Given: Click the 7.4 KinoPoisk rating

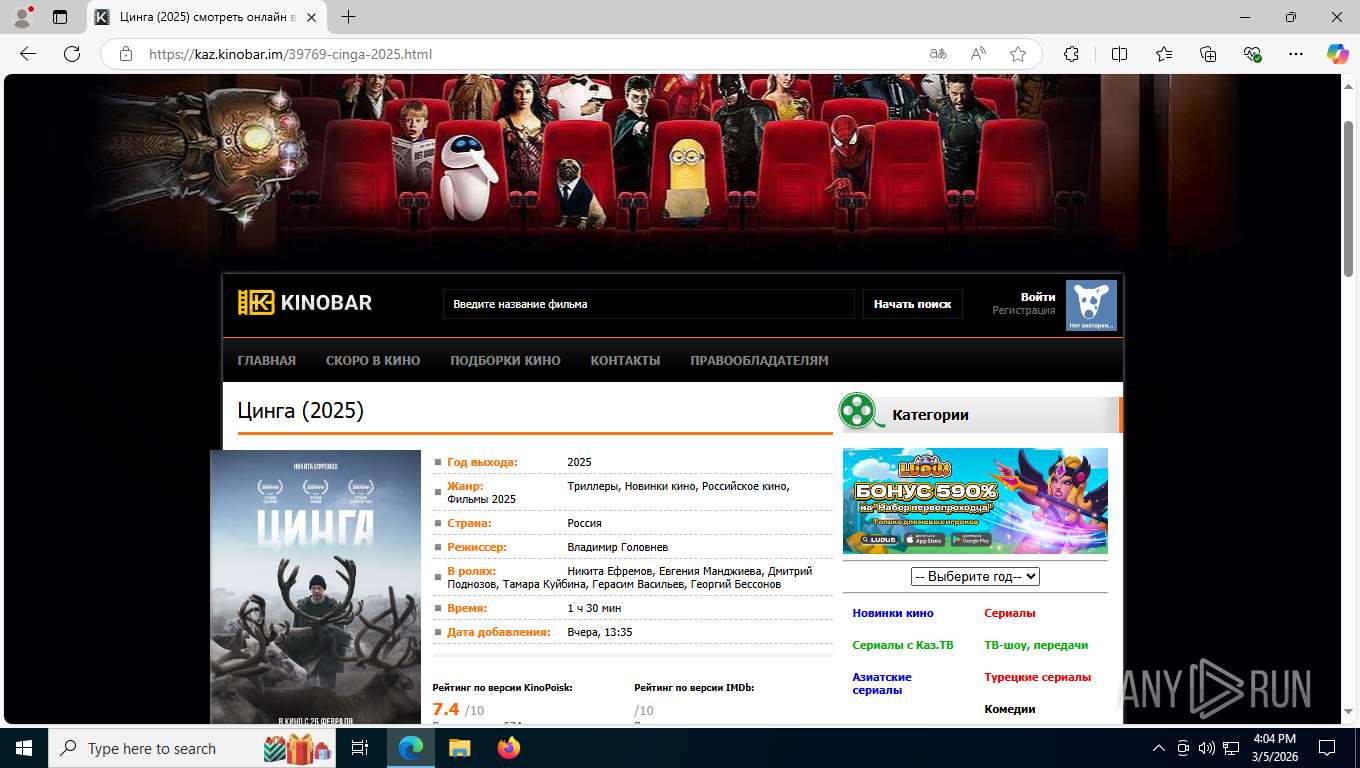Looking at the screenshot, I should click(446, 709).
